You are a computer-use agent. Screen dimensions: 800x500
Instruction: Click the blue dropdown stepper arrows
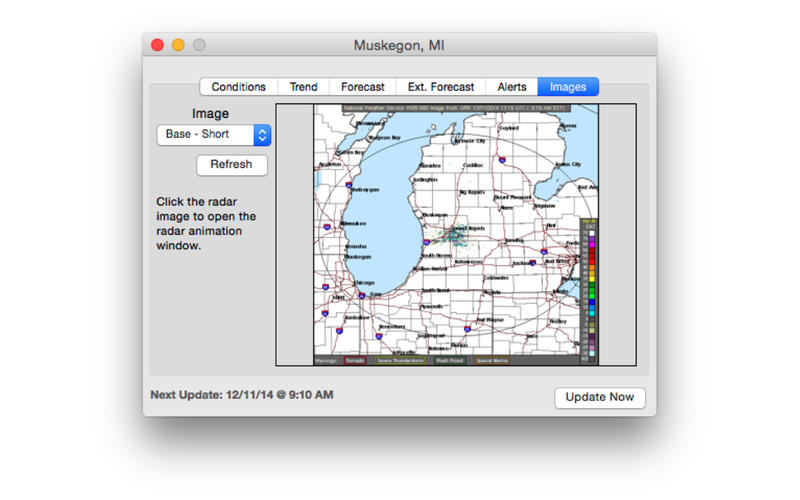pos(262,135)
